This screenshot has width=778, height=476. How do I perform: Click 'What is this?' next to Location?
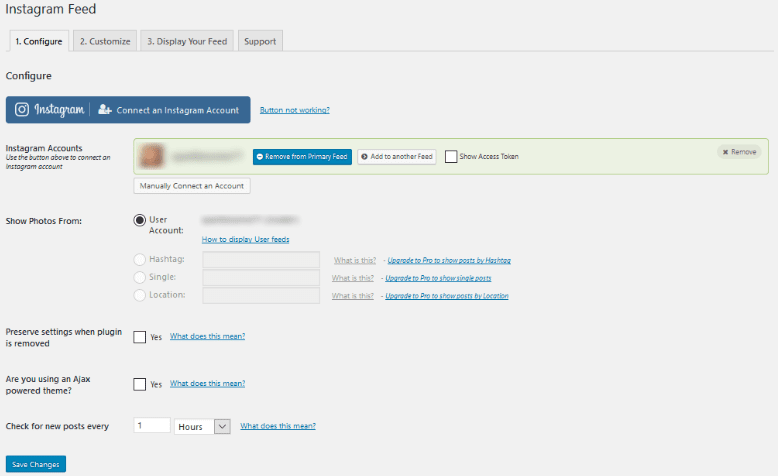click(353, 296)
